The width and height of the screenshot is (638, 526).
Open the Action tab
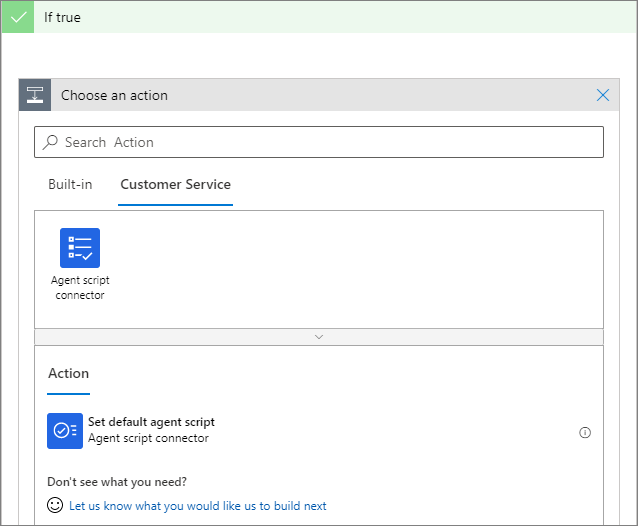68,373
